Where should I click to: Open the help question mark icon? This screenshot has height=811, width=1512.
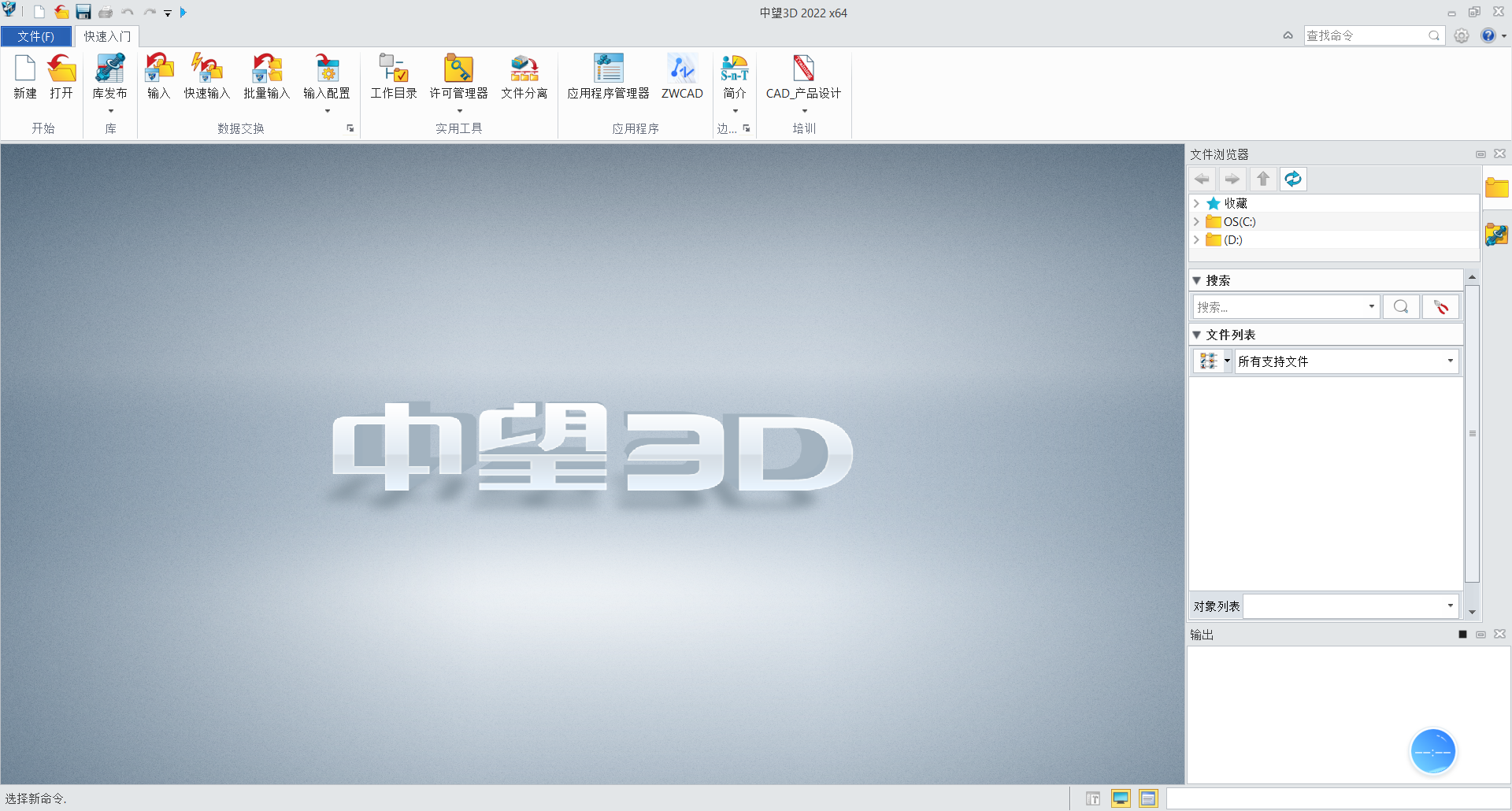point(1488,35)
